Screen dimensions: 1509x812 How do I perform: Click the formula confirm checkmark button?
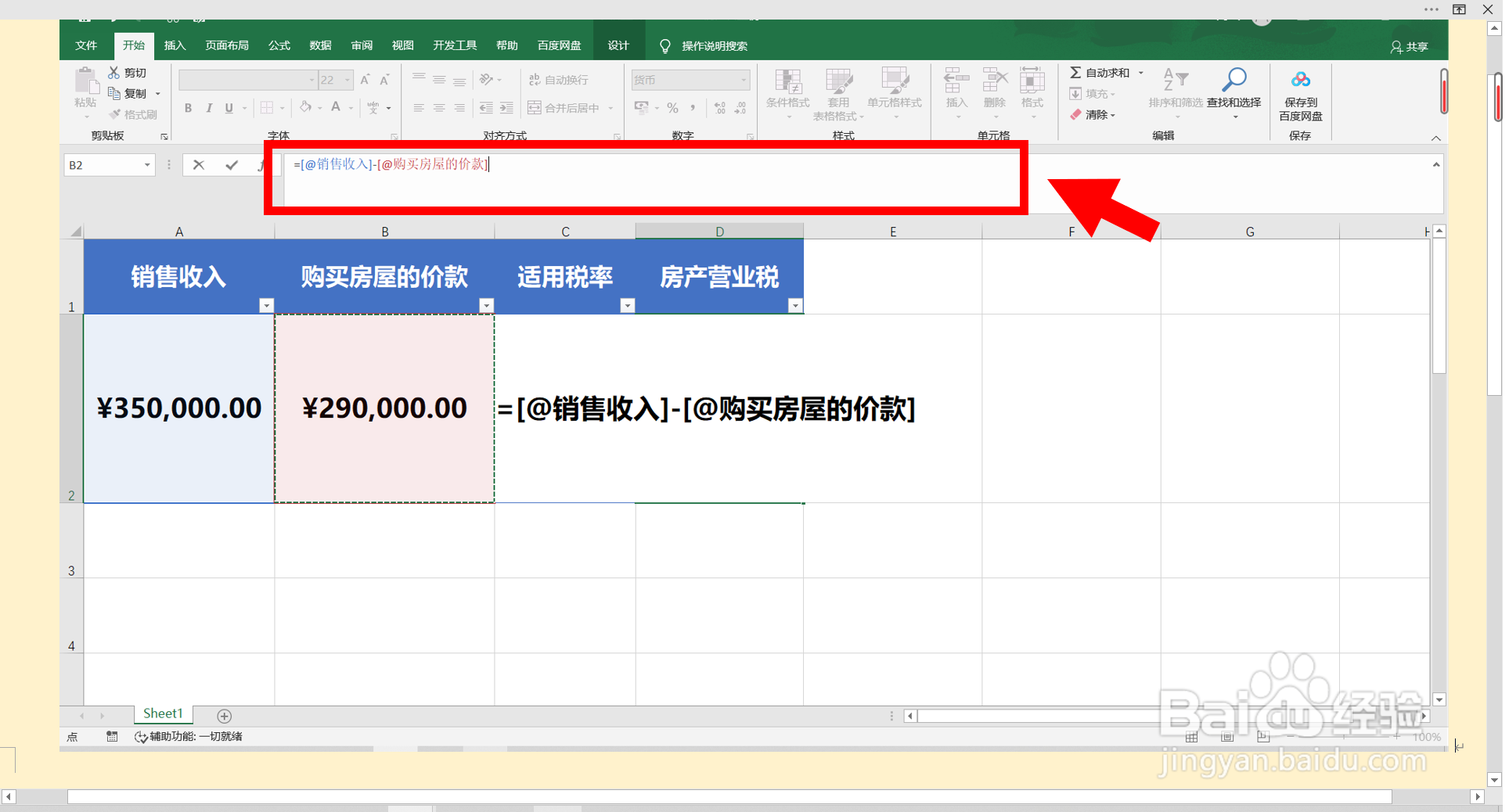[231, 165]
